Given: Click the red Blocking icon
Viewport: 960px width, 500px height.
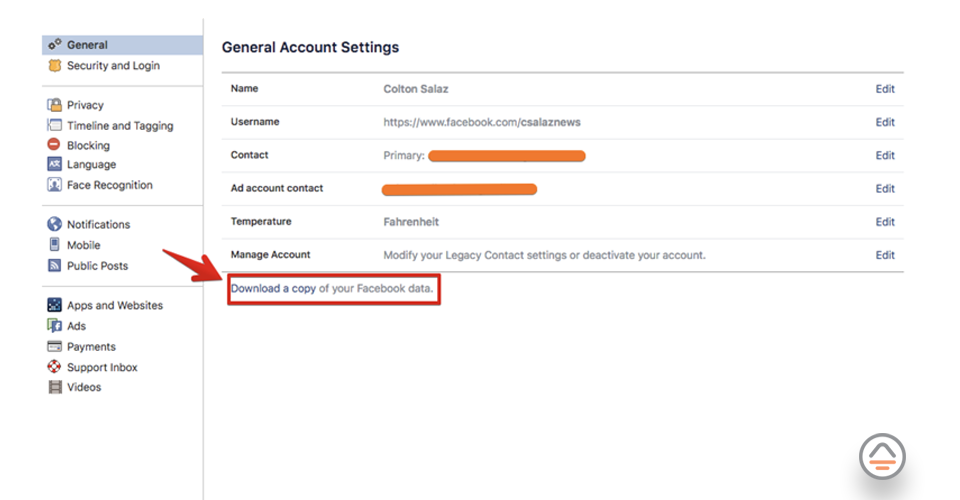Looking at the screenshot, I should pos(54,144).
